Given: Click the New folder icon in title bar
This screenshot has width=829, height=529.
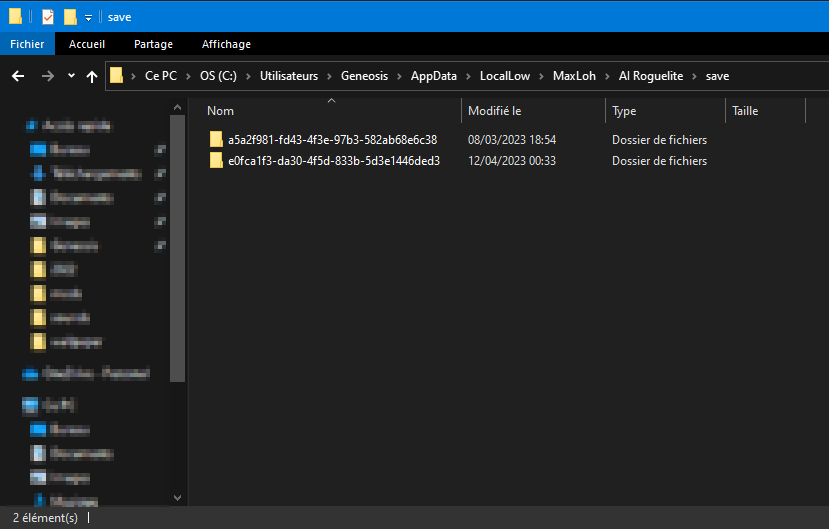Looking at the screenshot, I should point(70,17).
